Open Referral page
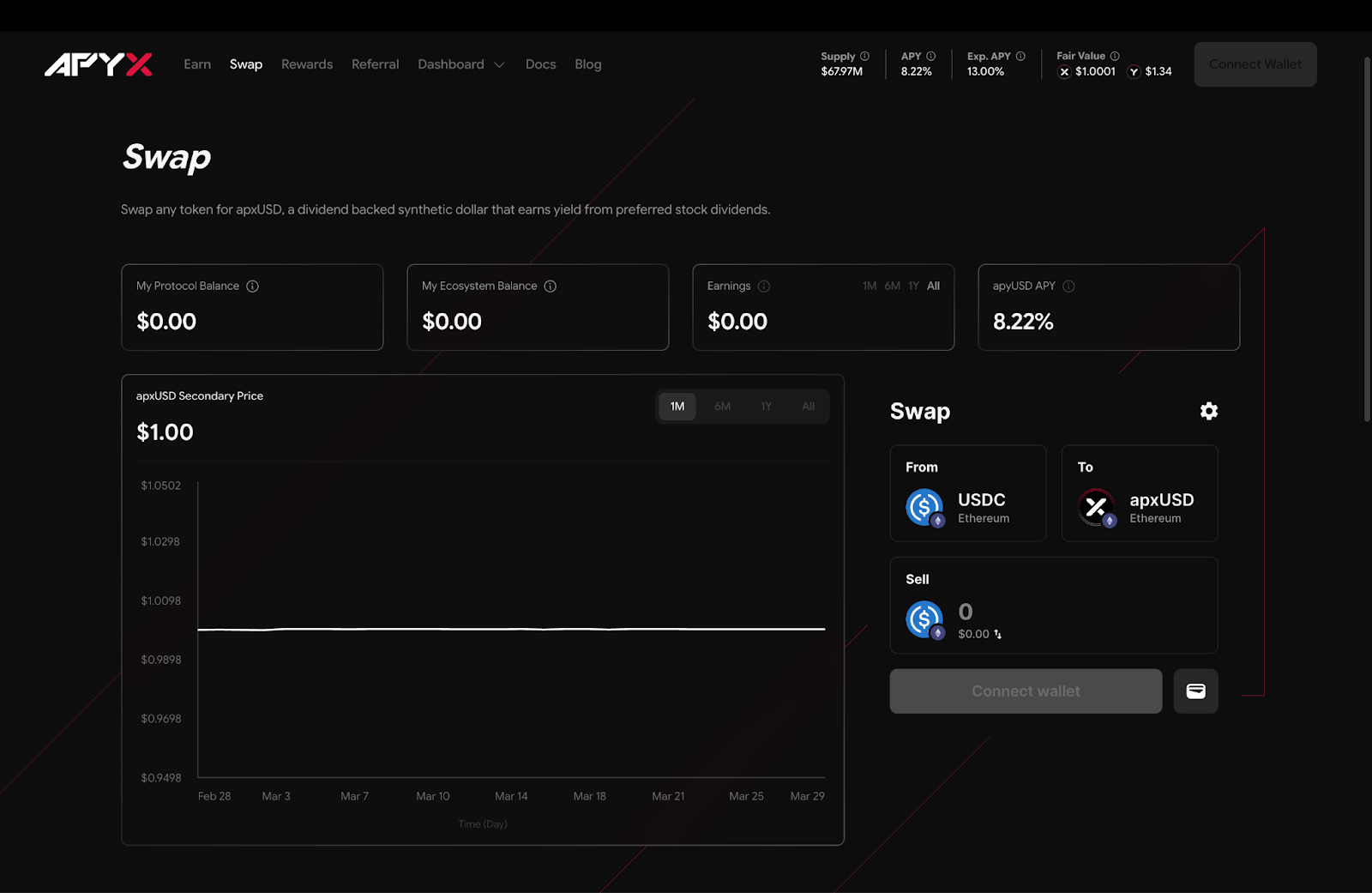 [x=375, y=64]
